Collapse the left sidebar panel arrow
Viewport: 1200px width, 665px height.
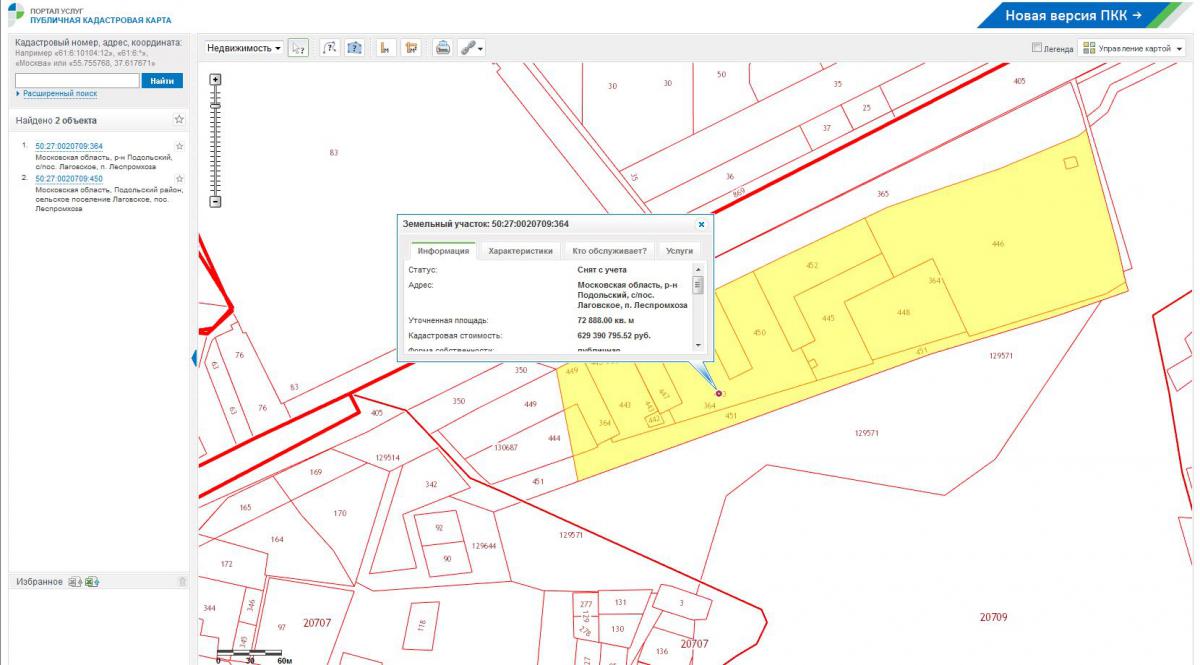click(x=193, y=358)
